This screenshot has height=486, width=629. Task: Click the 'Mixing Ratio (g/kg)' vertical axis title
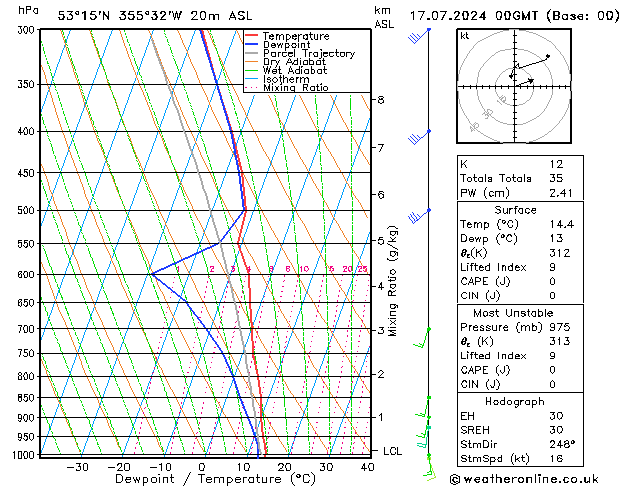(393, 281)
